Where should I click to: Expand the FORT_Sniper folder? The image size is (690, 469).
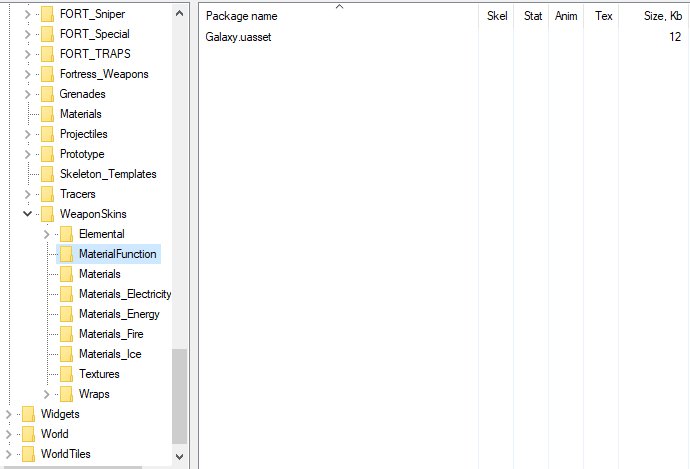pyautogui.click(x=27, y=14)
